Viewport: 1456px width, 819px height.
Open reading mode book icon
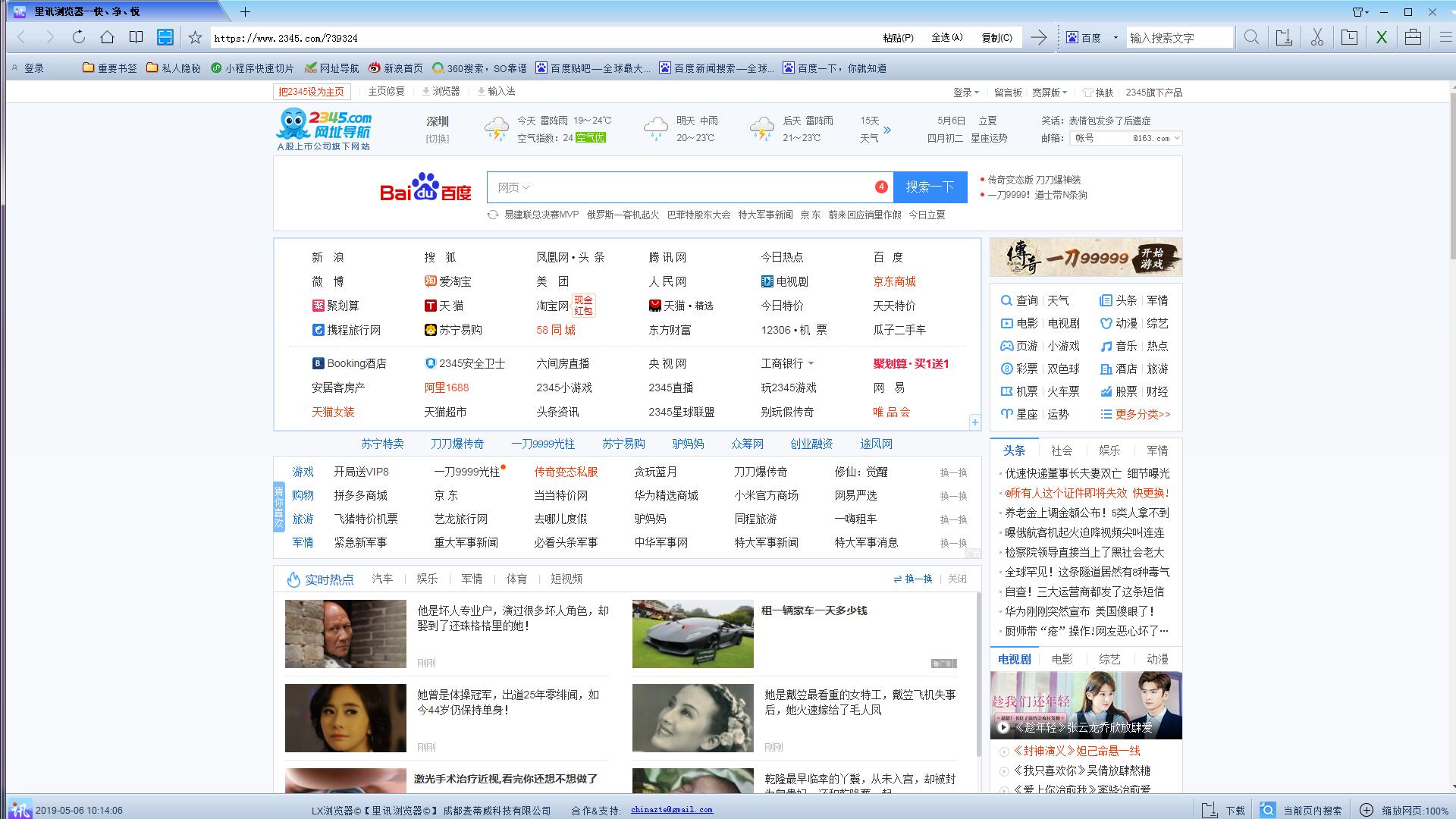[136, 37]
